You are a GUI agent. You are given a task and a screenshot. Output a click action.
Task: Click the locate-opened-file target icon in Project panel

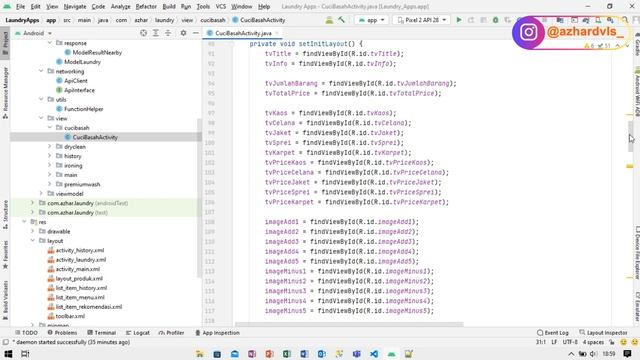click(x=143, y=33)
